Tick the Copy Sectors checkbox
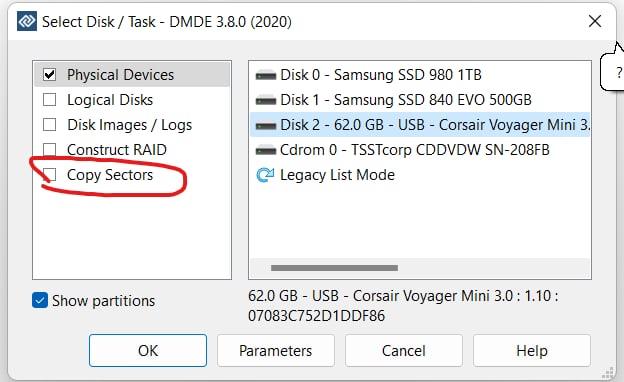The height and width of the screenshot is (382, 624). (49, 174)
